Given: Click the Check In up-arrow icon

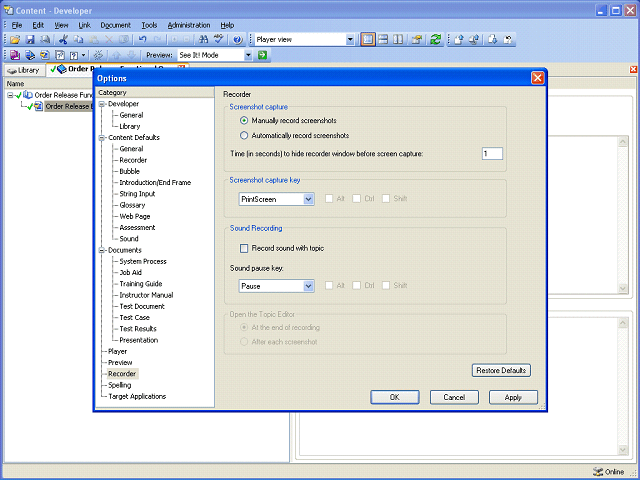Looking at the screenshot, I should (x=459, y=40).
